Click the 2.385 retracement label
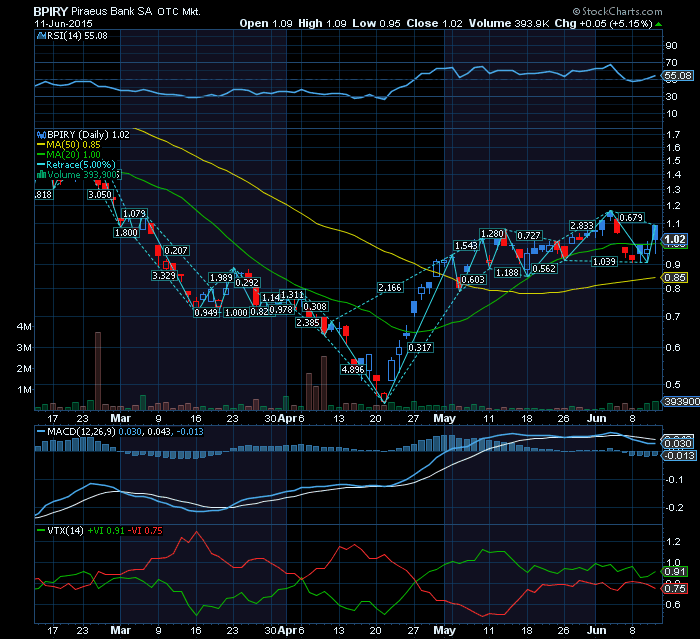 [308, 322]
